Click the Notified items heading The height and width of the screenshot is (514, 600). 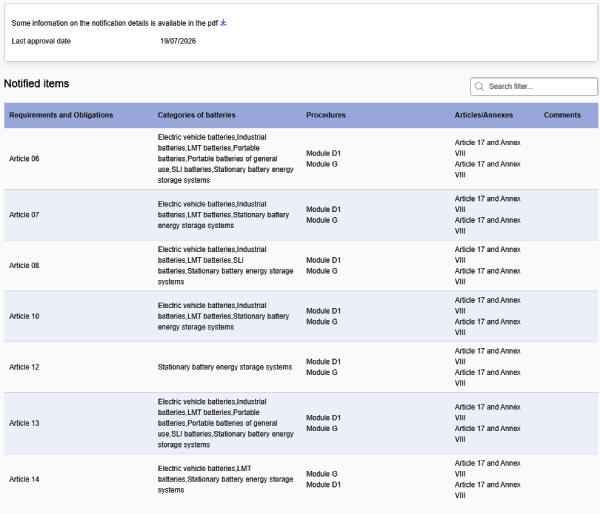(x=36, y=83)
